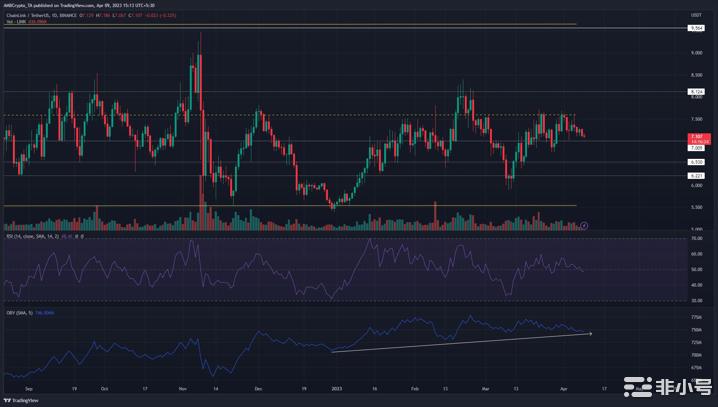Click the arrowhead on the OBV trendline
This screenshot has height=407, width=718.
coord(590,331)
